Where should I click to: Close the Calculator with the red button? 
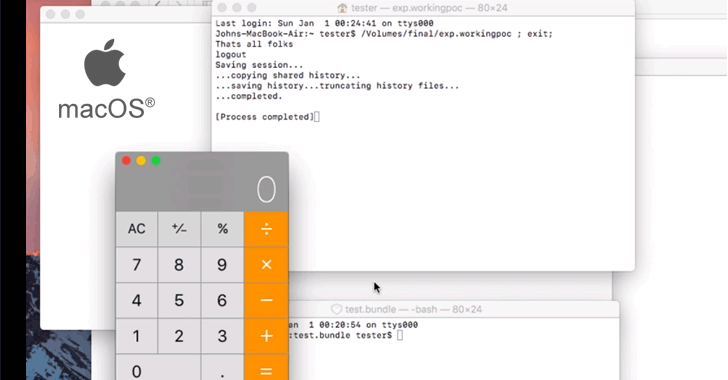click(x=126, y=161)
